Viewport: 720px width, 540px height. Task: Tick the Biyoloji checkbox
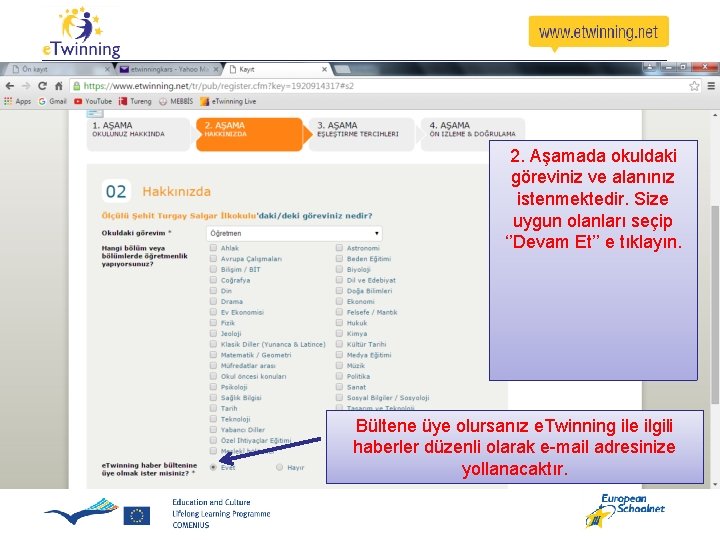(x=339, y=269)
